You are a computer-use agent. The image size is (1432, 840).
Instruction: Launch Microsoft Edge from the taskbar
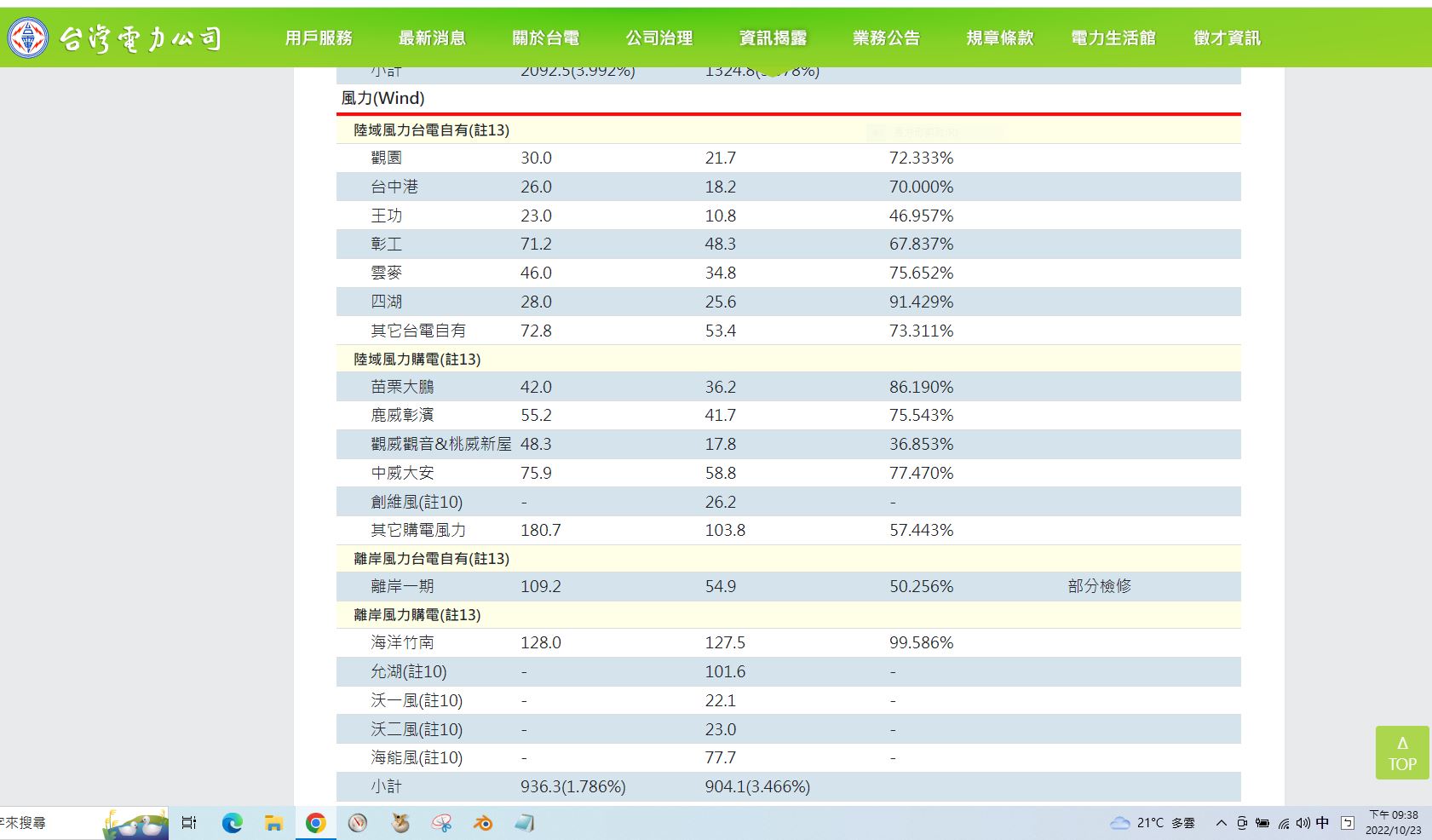232,823
